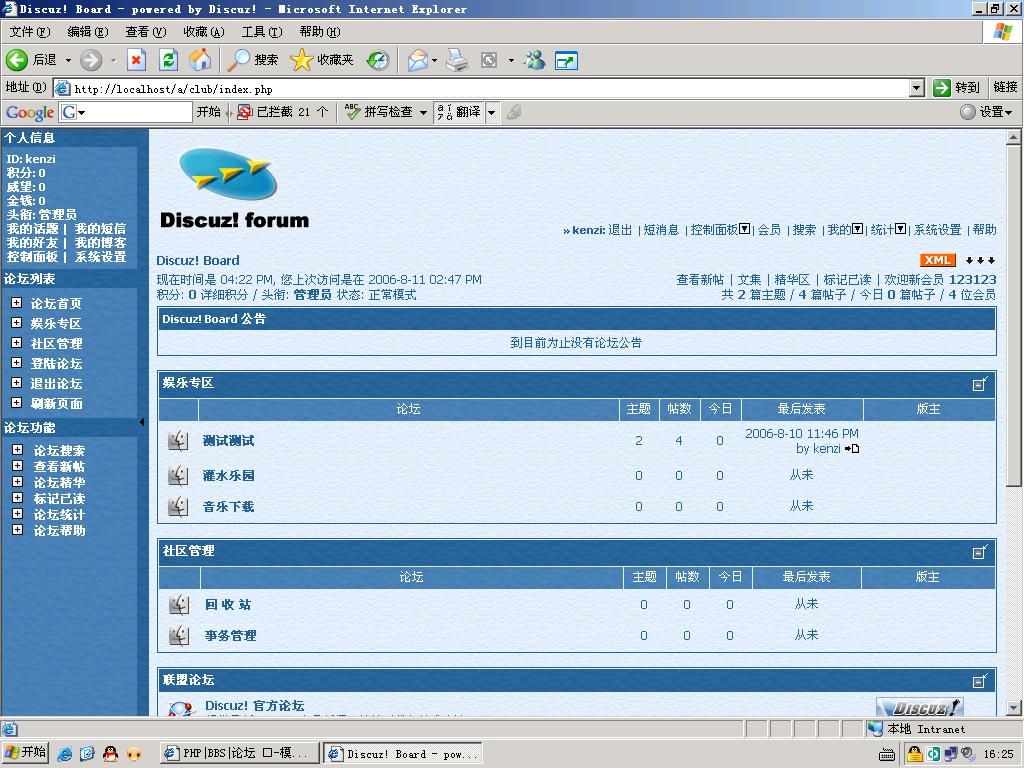Viewport: 1024px width, 768px height.
Task: Open the 查看(V) menu
Action: [146, 31]
